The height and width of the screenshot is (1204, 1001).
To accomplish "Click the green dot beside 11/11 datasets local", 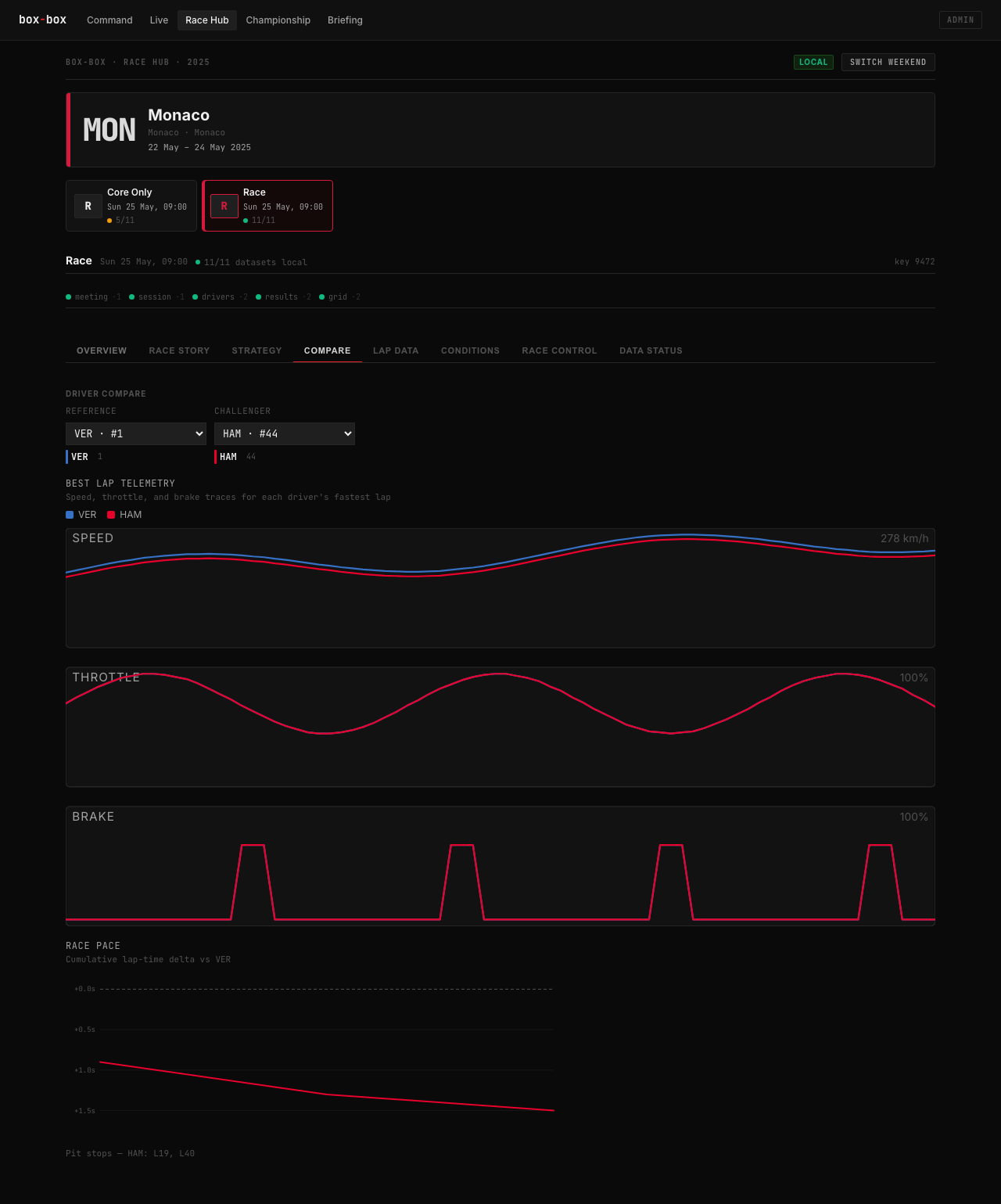I will [198, 262].
